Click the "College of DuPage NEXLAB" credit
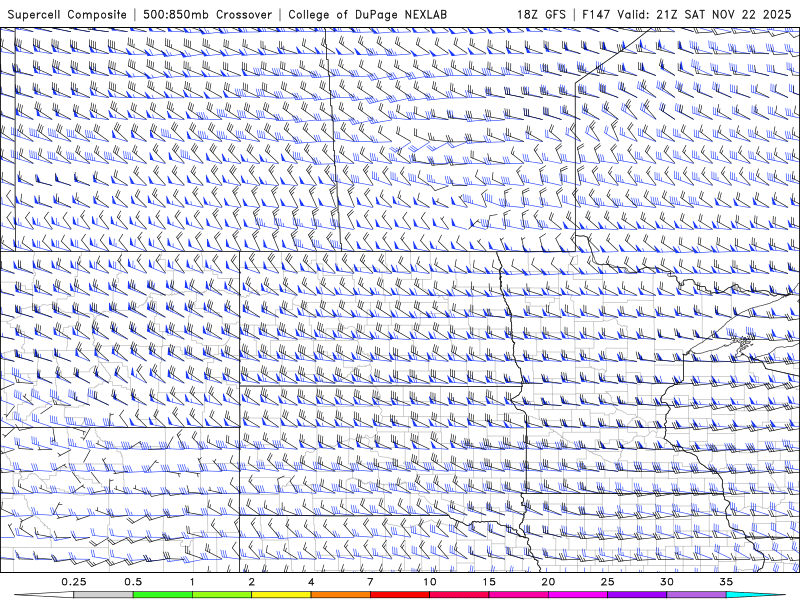 pyautogui.click(x=367, y=14)
